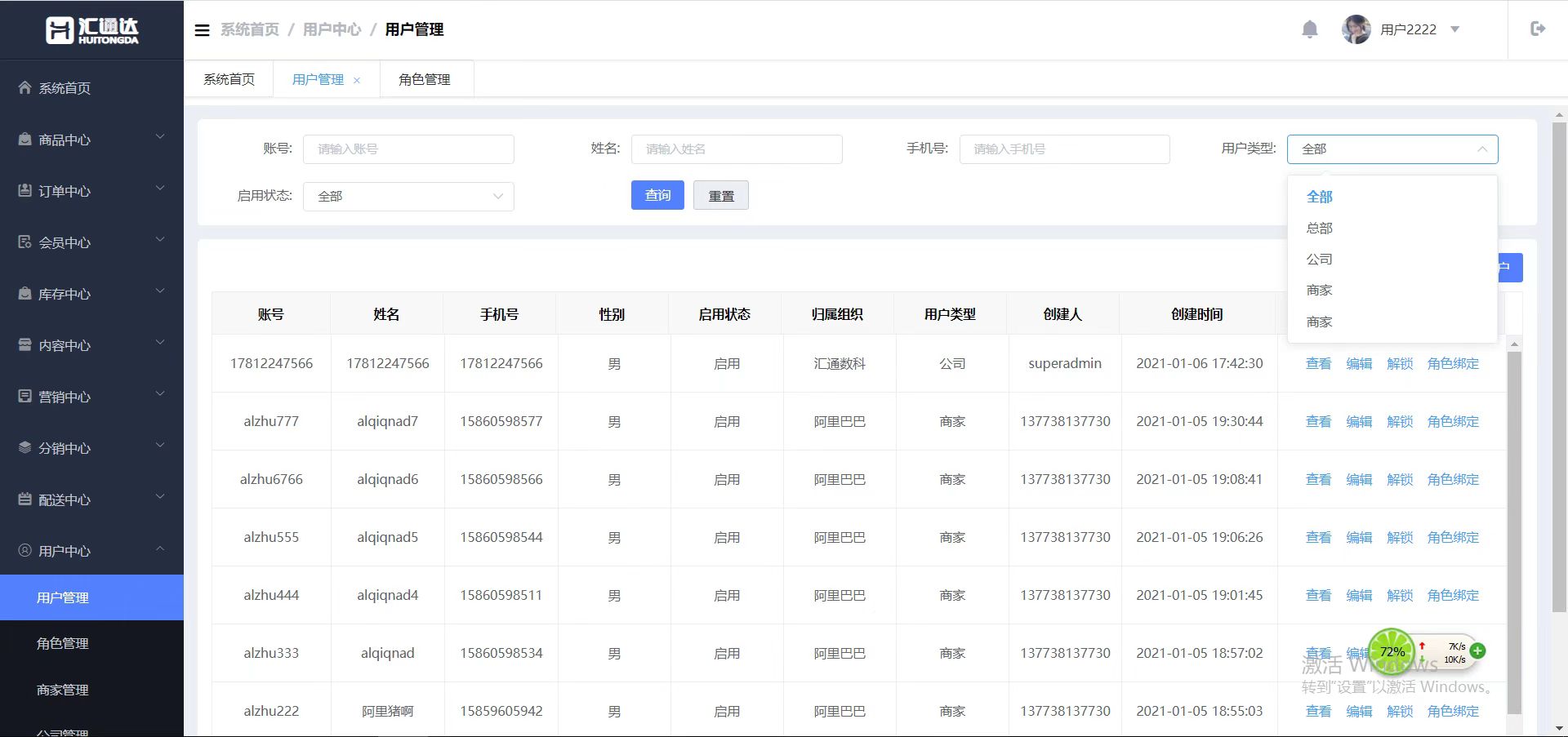Click 编辑 for account alzhu555
1568x737 pixels.
click(1359, 537)
